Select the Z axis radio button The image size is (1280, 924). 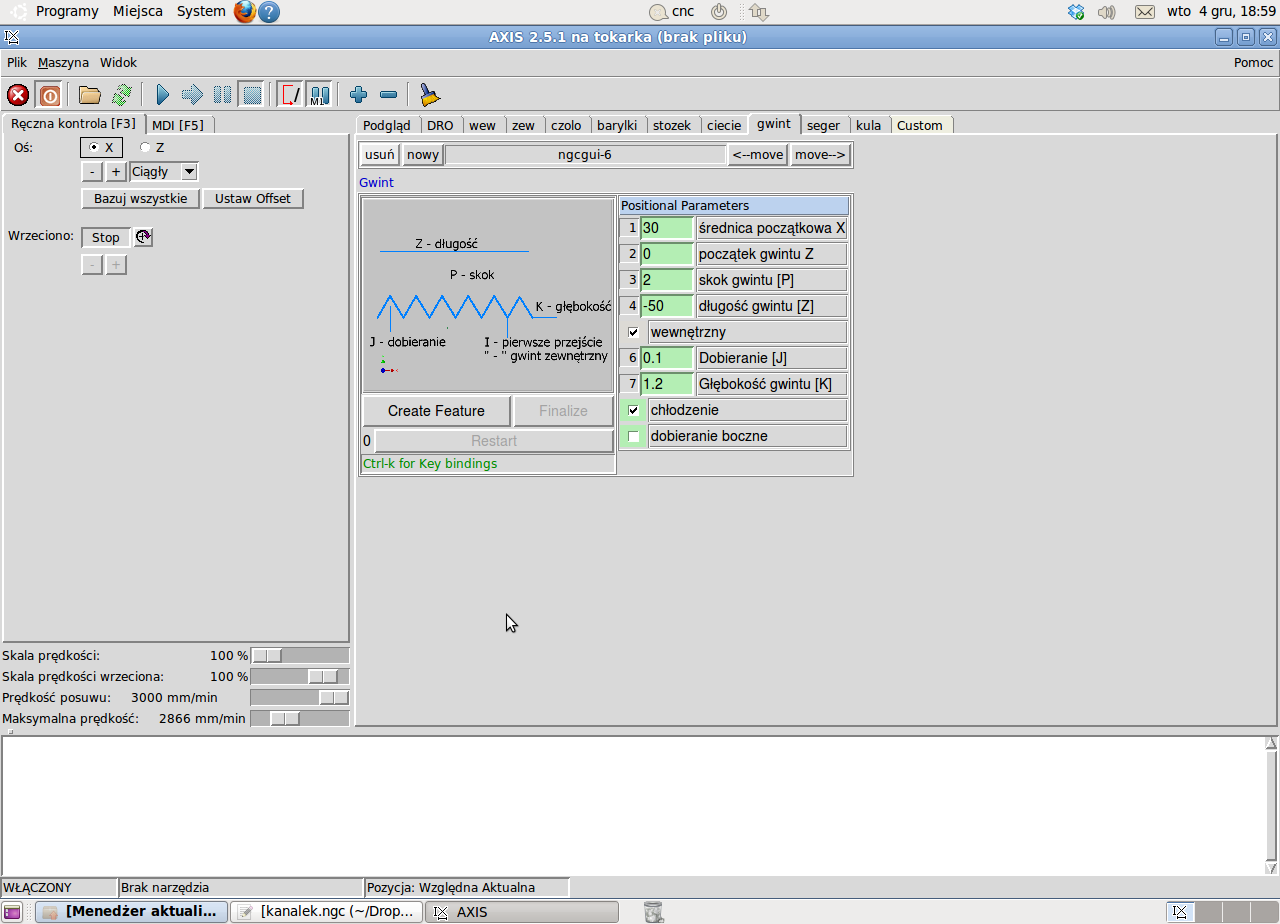(x=144, y=147)
